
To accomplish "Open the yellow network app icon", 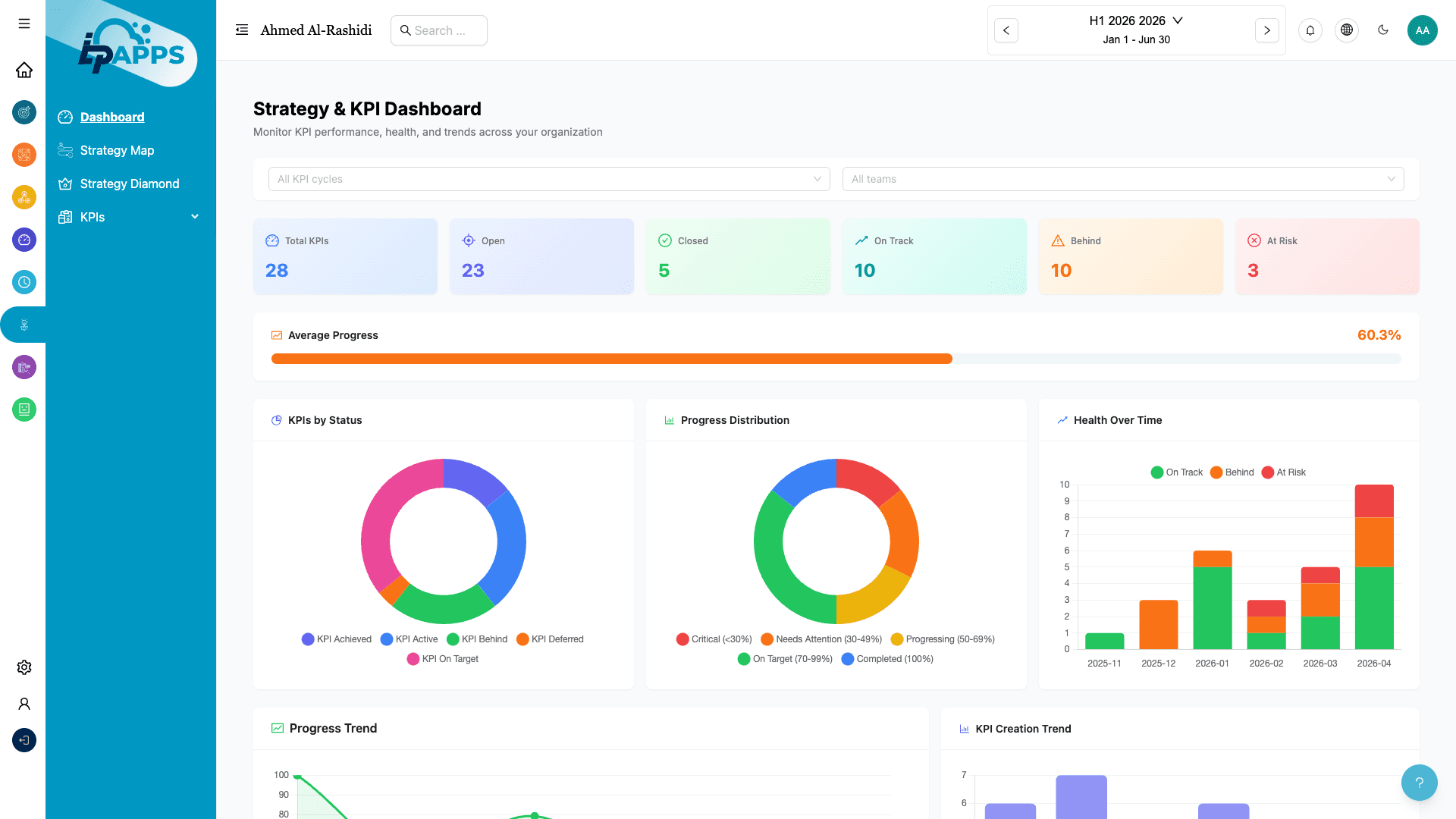I will click(24, 197).
